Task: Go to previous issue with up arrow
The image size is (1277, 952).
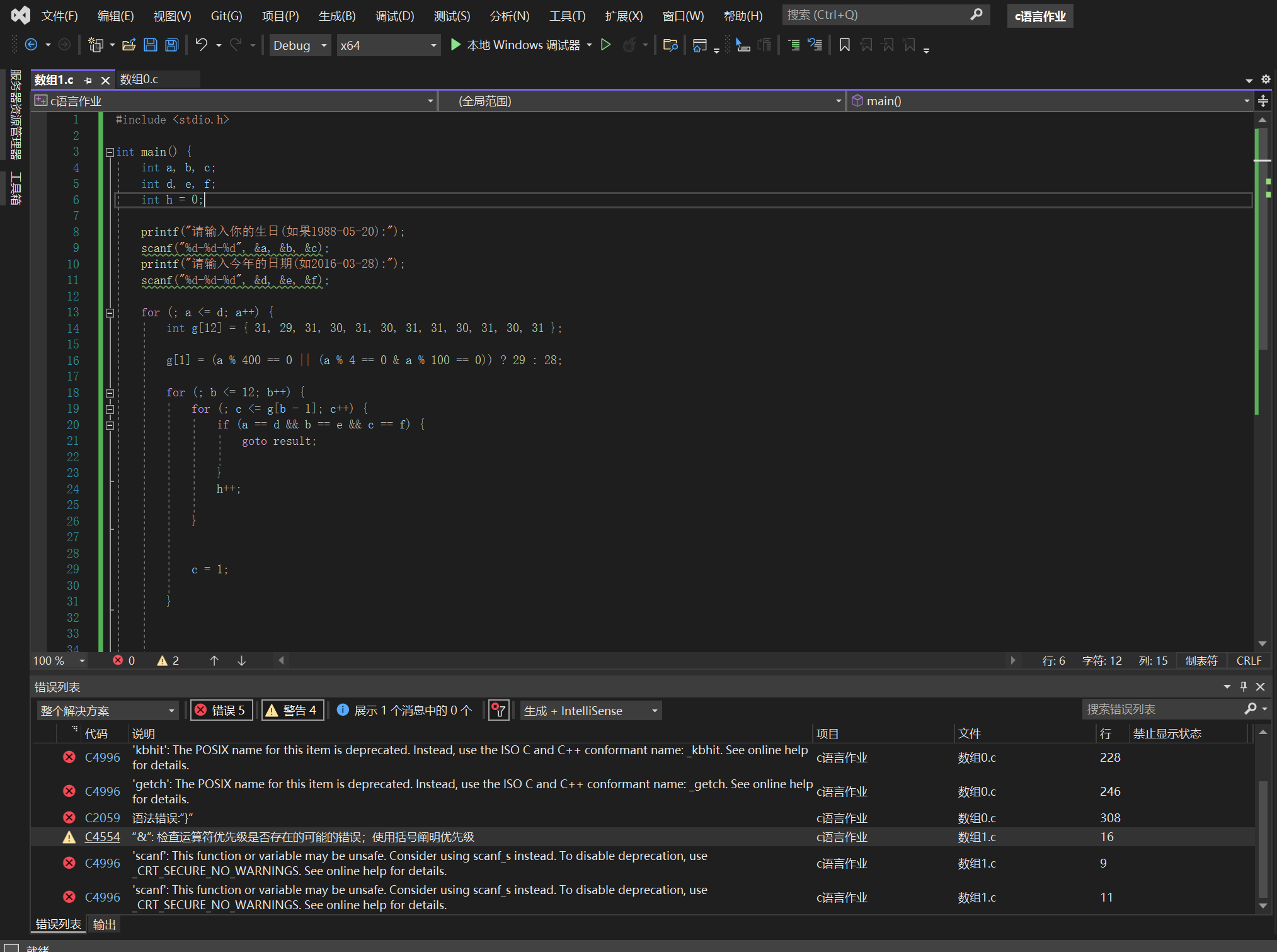Action: [x=214, y=660]
